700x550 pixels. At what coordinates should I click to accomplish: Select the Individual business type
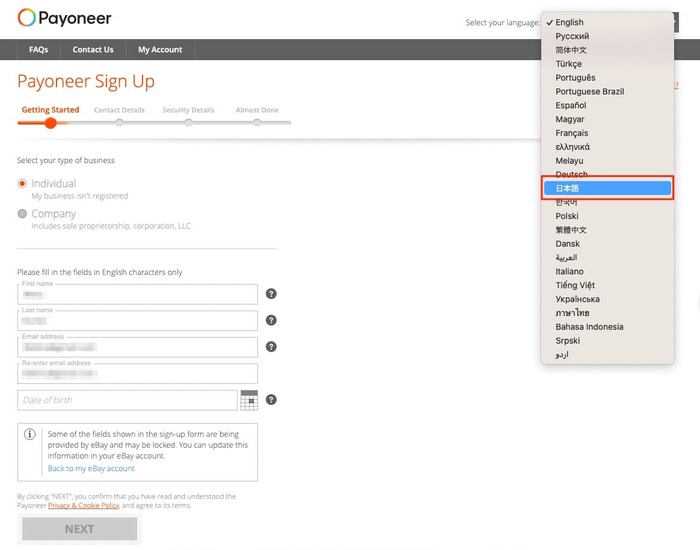tap(23, 184)
